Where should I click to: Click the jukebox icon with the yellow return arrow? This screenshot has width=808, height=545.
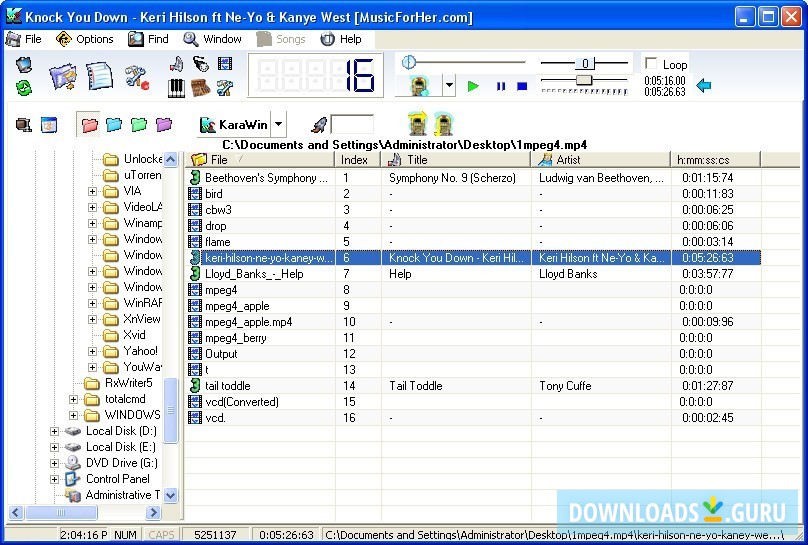[443, 124]
